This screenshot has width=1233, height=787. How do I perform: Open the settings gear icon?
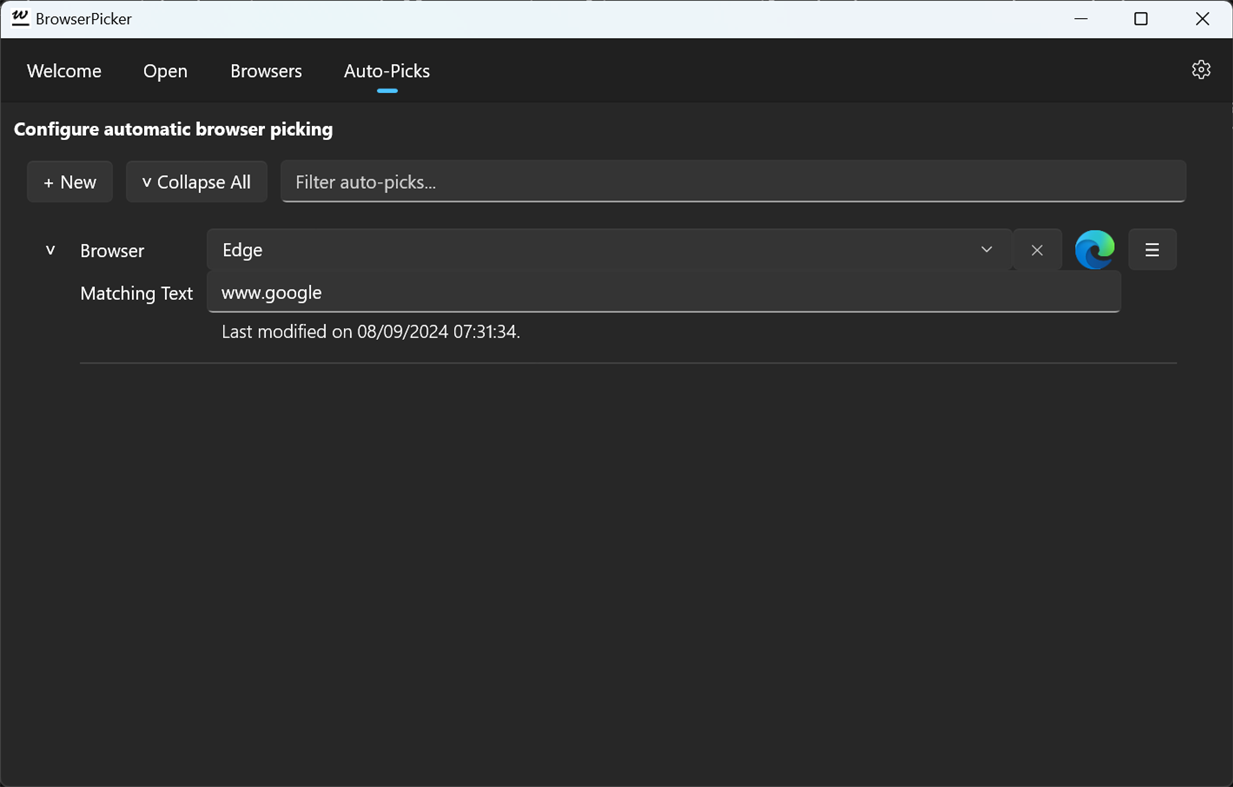1201,70
